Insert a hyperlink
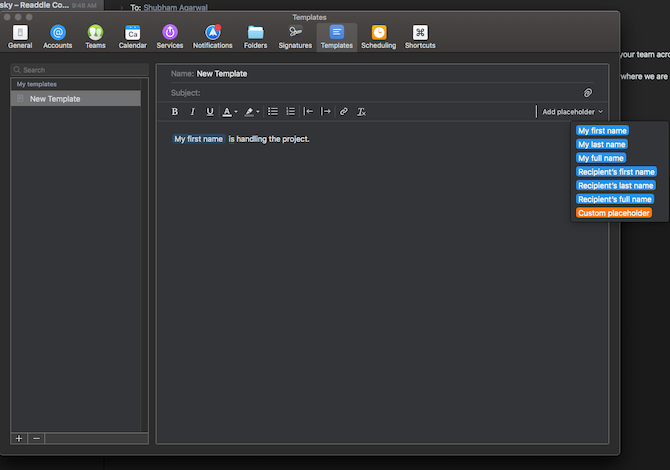The image size is (670, 470). pyautogui.click(x=344, y=112)
